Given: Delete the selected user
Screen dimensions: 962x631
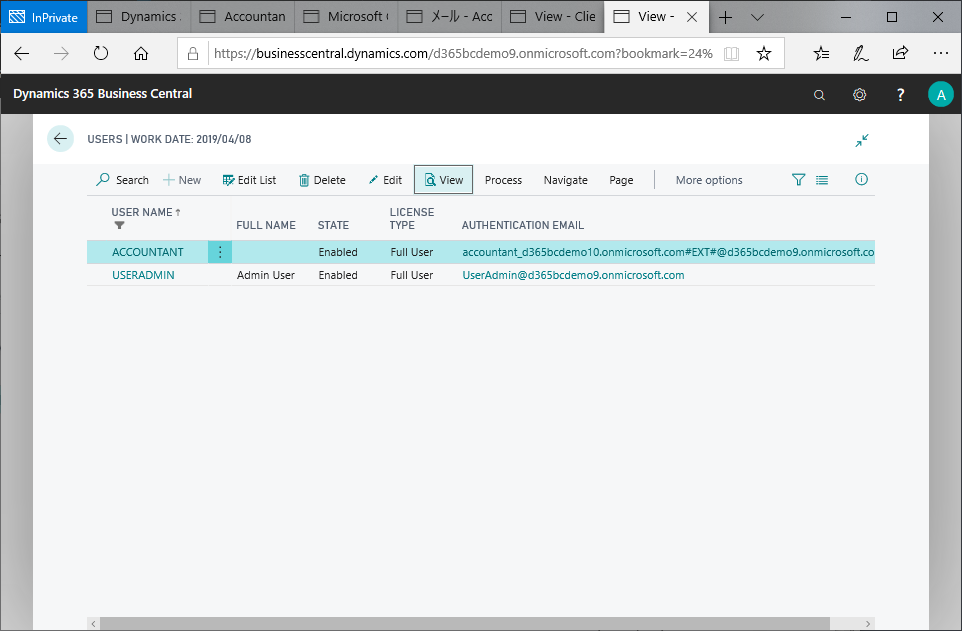Looking at the screenshot, I should click(322, 180).
